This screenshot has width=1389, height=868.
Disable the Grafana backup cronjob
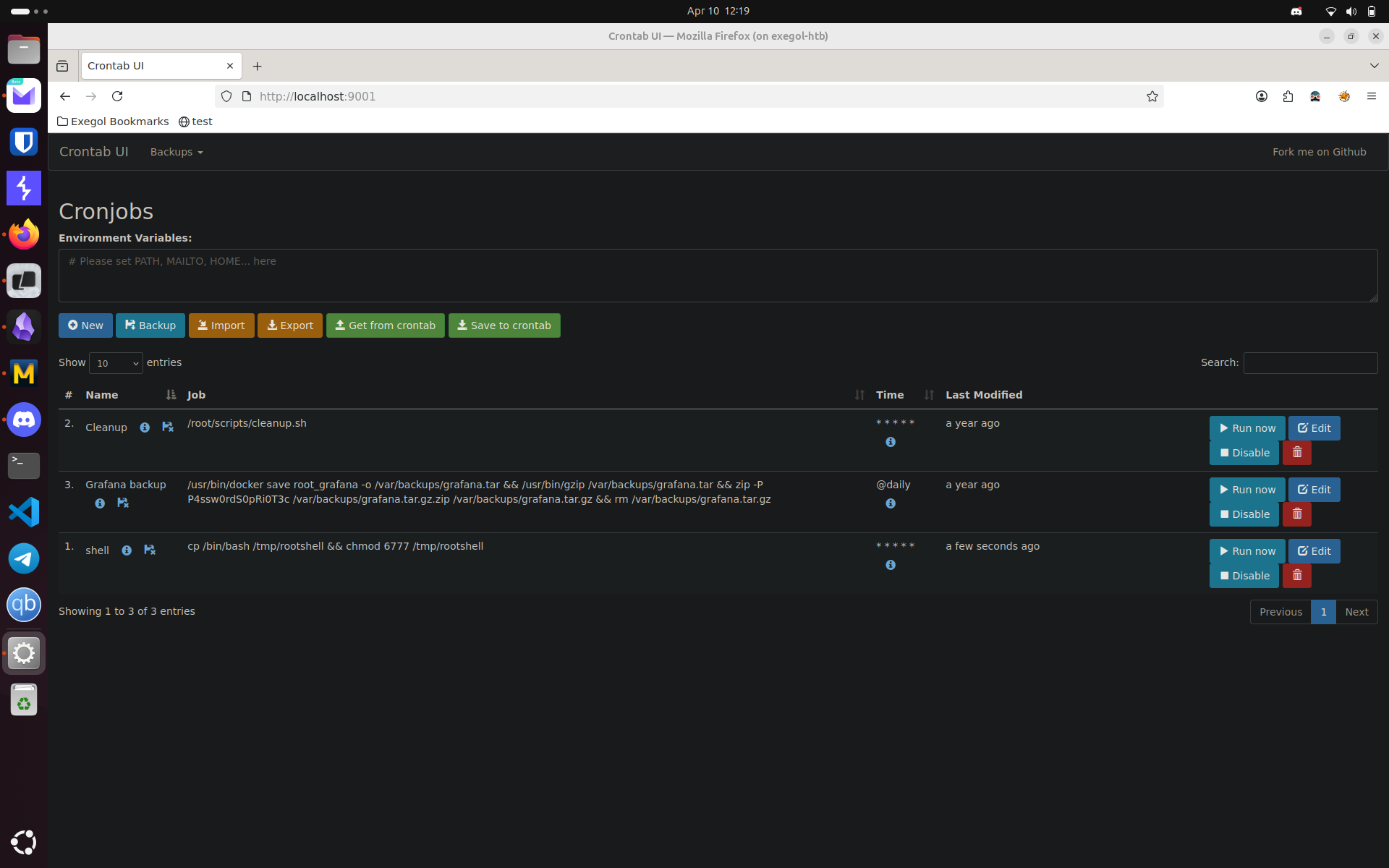pos(1244,514)
